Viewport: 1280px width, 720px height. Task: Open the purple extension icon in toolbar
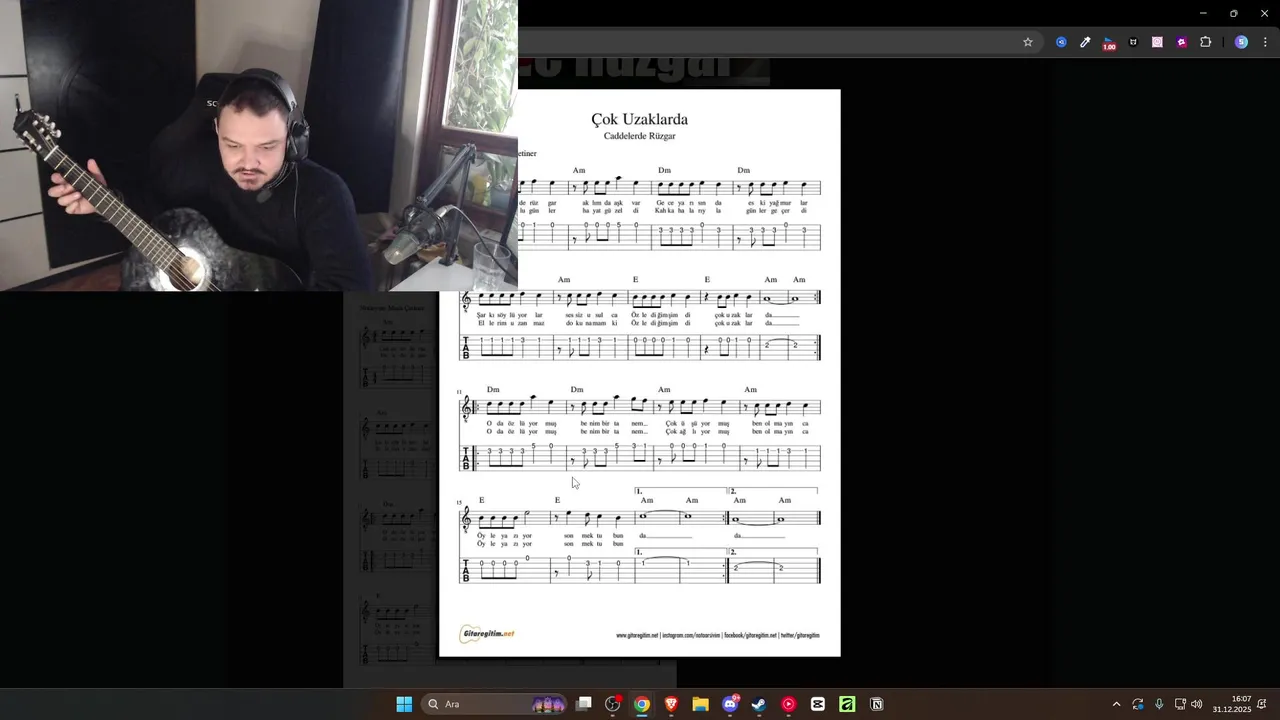tap(1181, 42)
